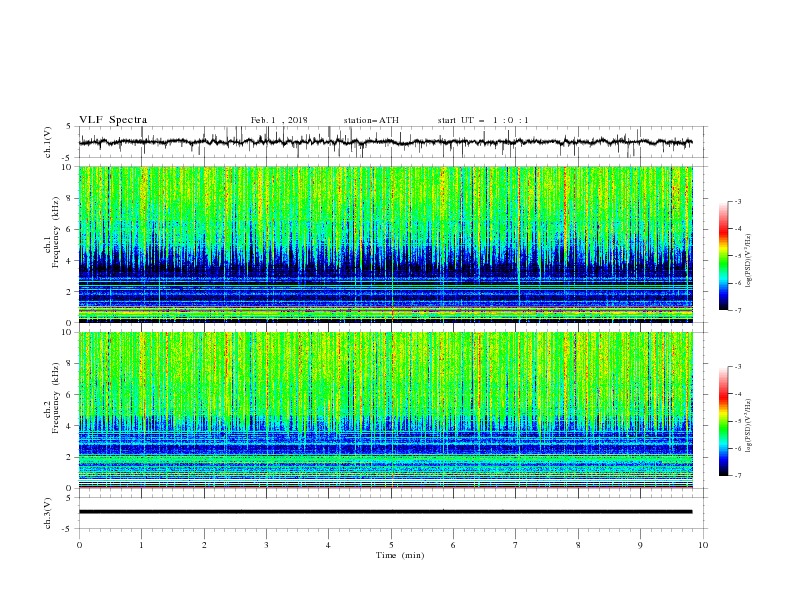Click the 8 kHz tick on the ch.2 frequency axis
Screen dimensions: 792x612
[70, 364]
